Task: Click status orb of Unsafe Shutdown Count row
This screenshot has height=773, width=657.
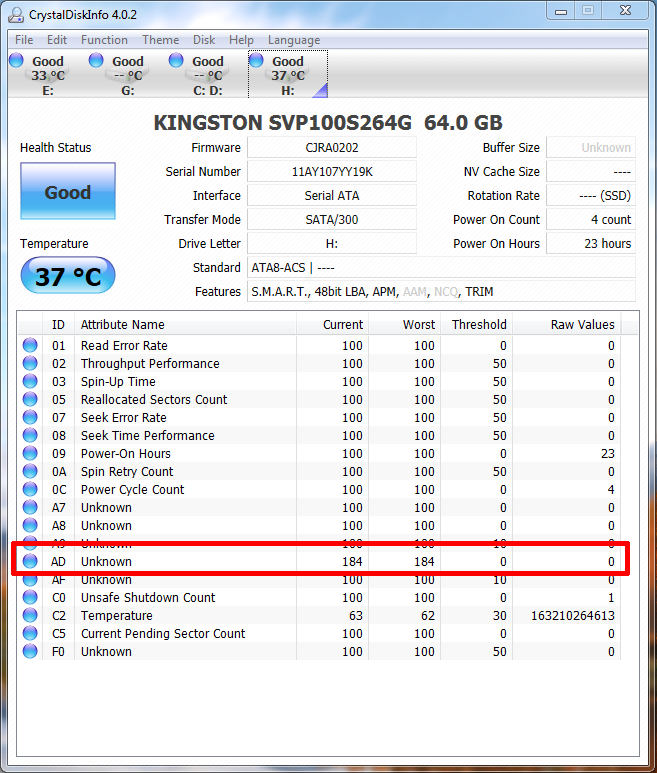Action: tap(30, 597)
